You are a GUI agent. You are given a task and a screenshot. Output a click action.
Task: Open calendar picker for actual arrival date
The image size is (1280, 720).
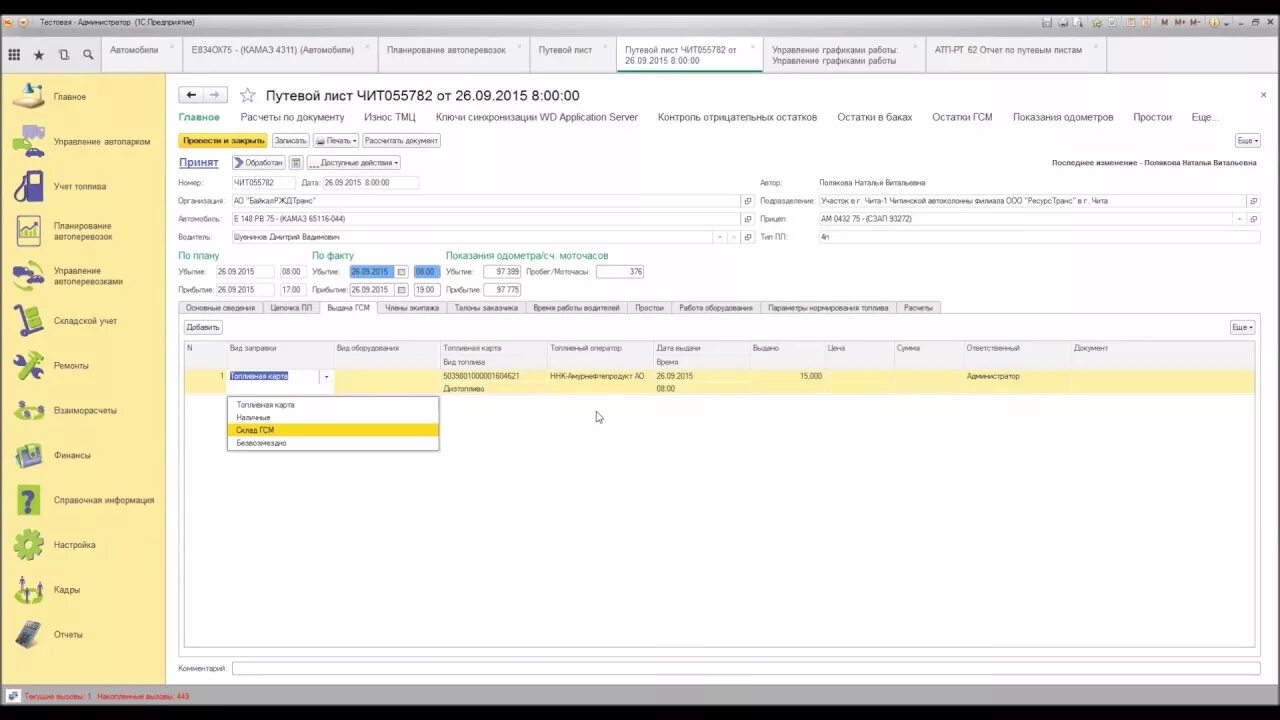(x=402, y=290)
